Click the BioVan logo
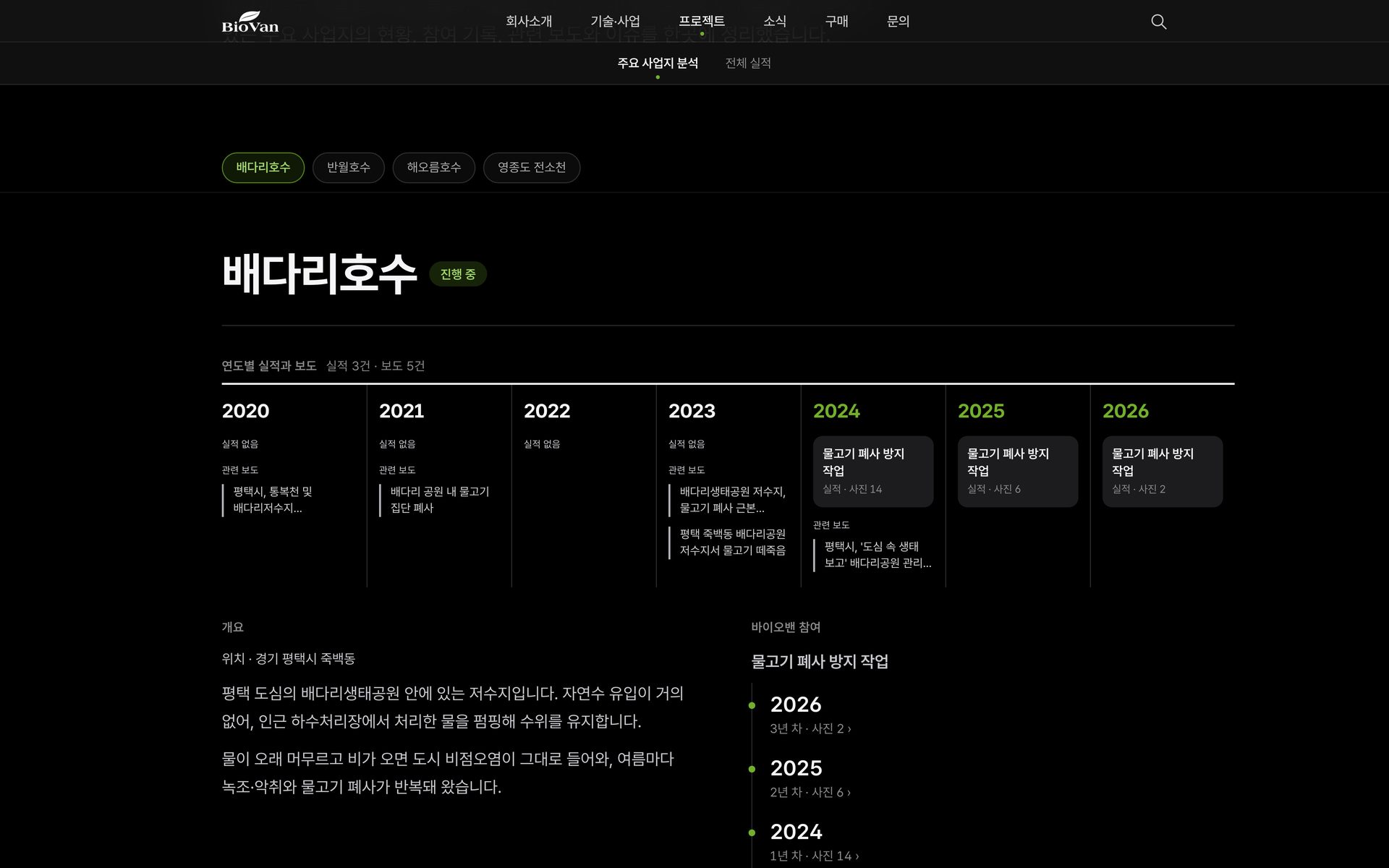The height and width of the screenshot is (868, 1389). (250, 22)
